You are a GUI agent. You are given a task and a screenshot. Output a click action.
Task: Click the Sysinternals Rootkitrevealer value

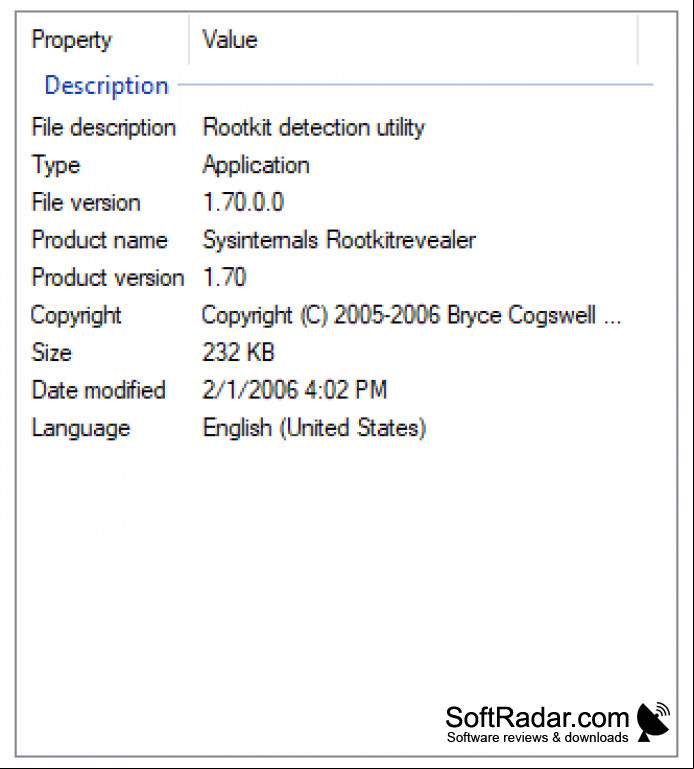click(339, 240)
